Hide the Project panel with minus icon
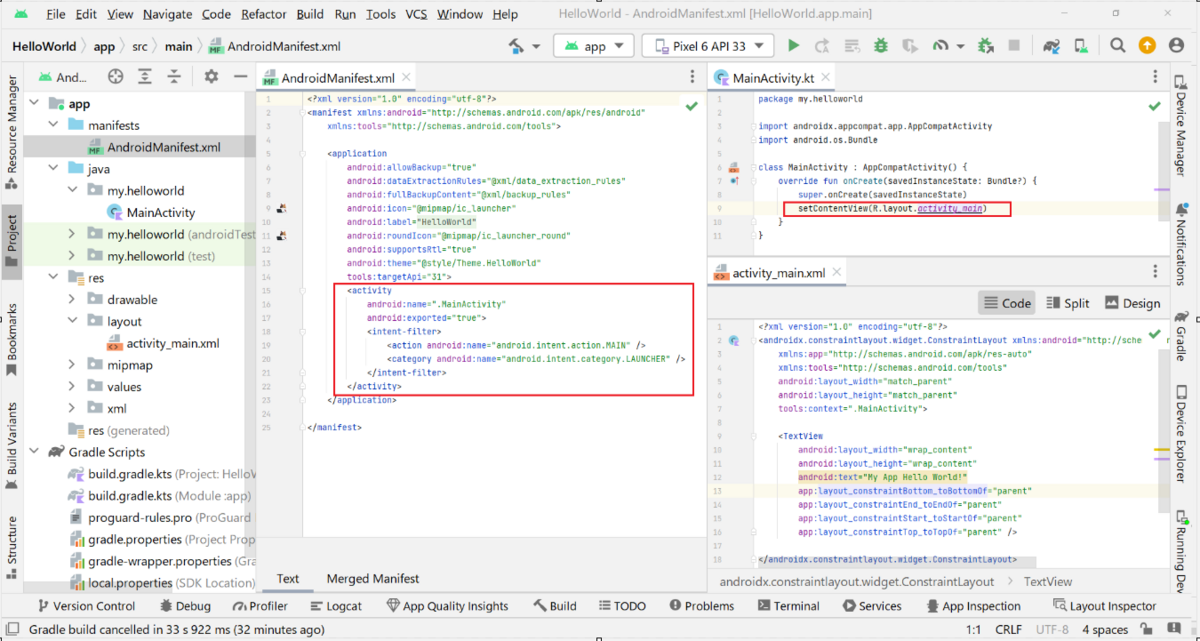The image size is (1200, 641). click(x=240, y=77)
